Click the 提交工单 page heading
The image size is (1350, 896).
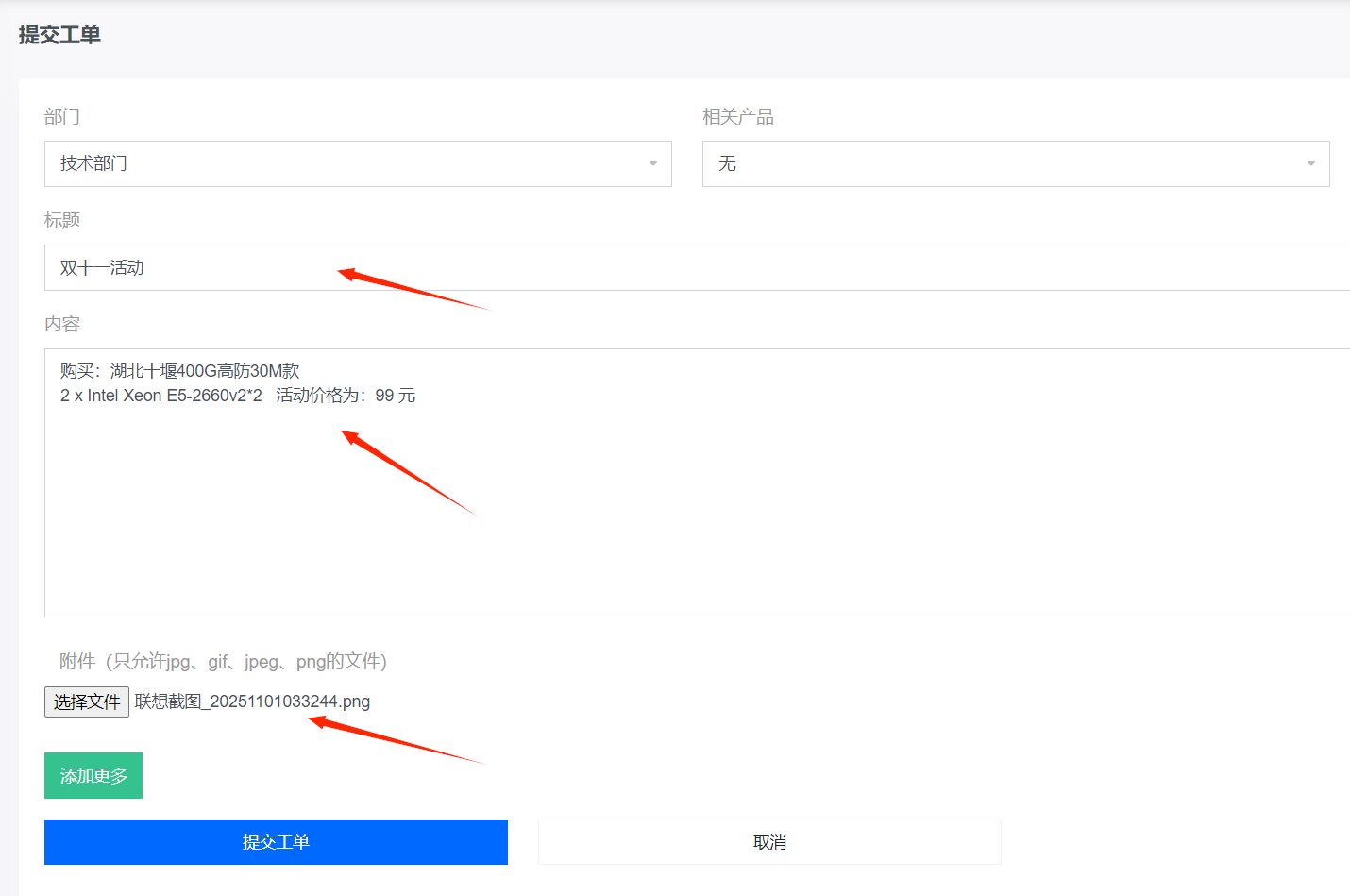point(59,35)
